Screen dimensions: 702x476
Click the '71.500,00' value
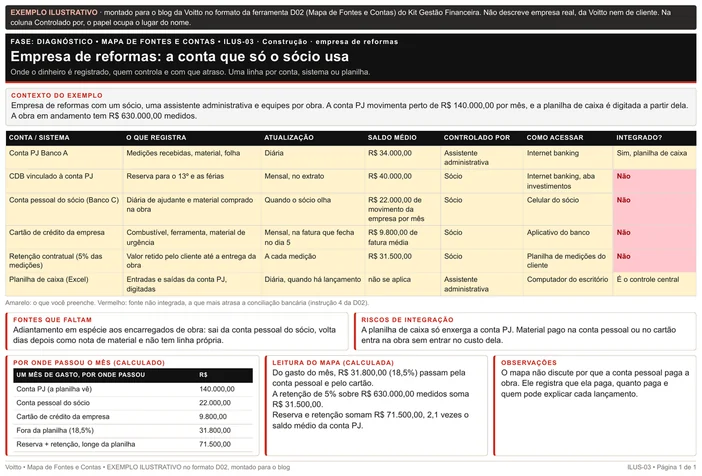pyautogui.click(x=215, y=445)
